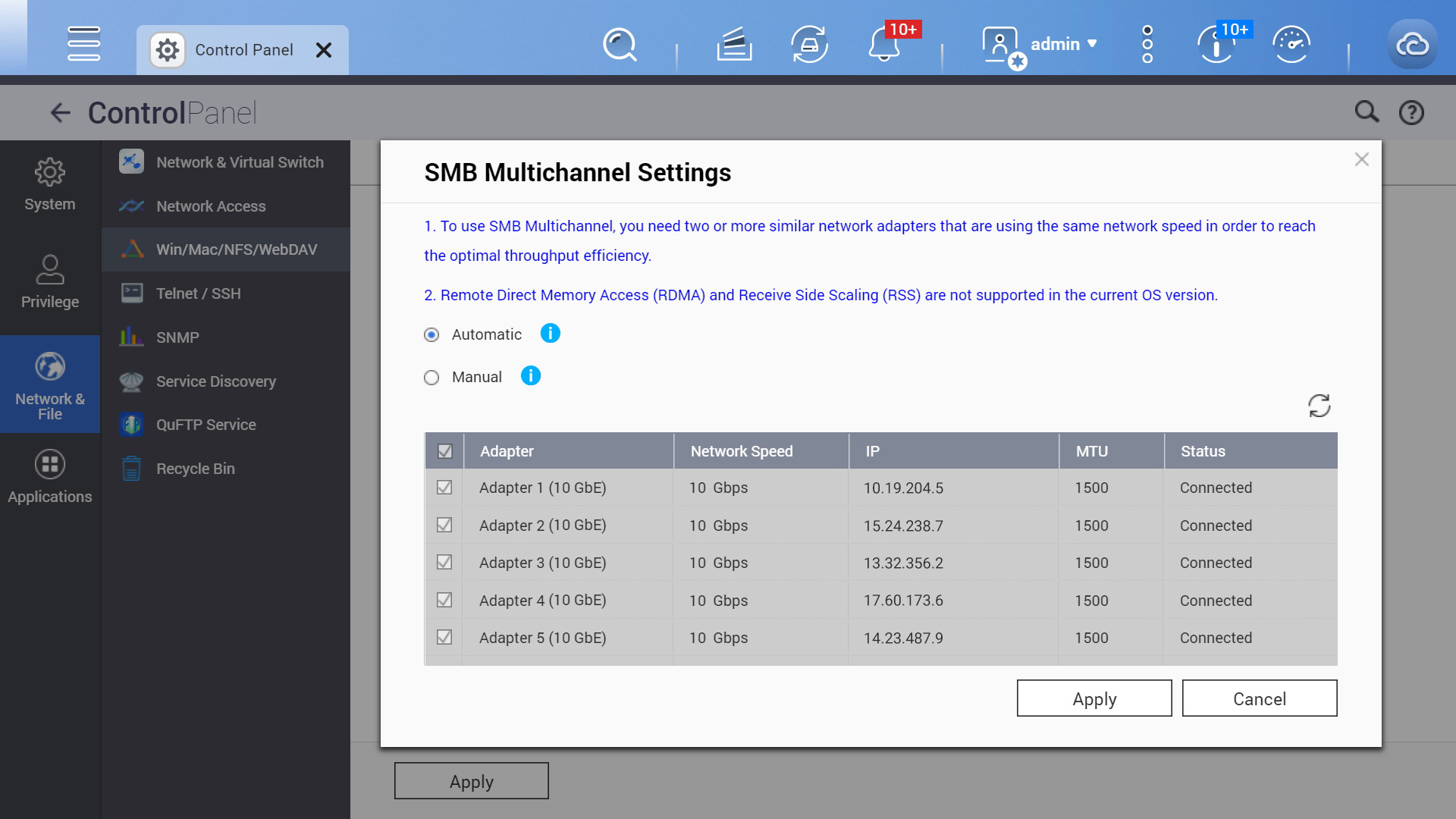
Task: Click the top bar search magnifier icon
Action: pyautogui.click(x=620, y=45)
